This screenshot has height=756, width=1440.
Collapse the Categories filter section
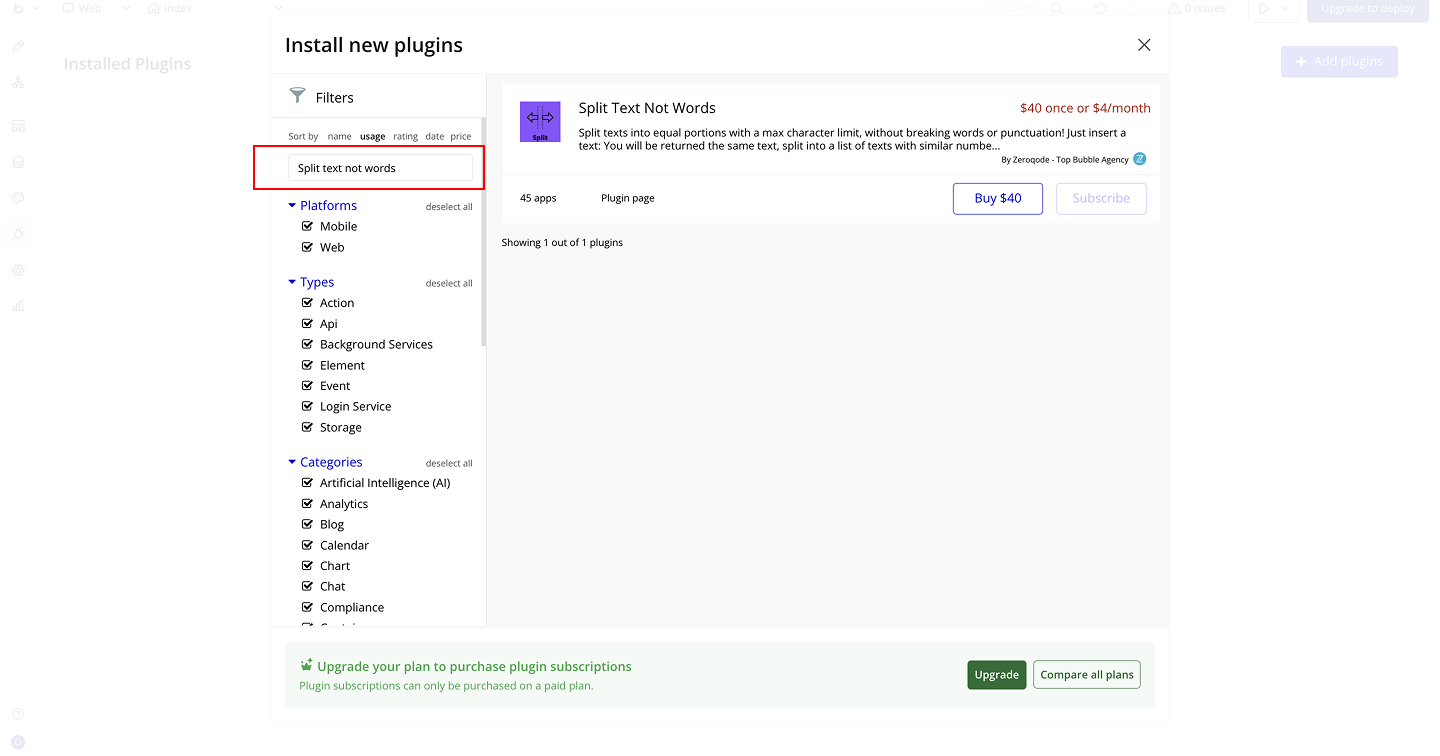click(x=292, y=462)
